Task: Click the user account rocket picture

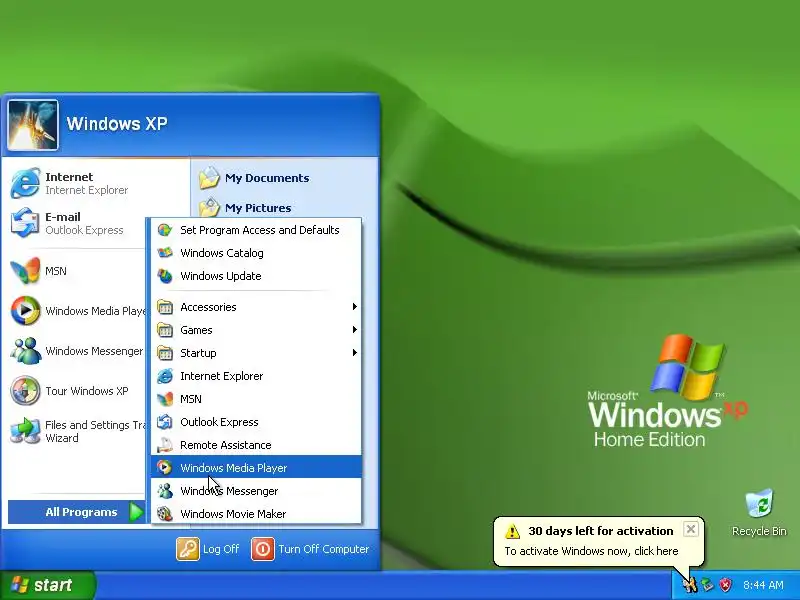Action: point(33,125)
